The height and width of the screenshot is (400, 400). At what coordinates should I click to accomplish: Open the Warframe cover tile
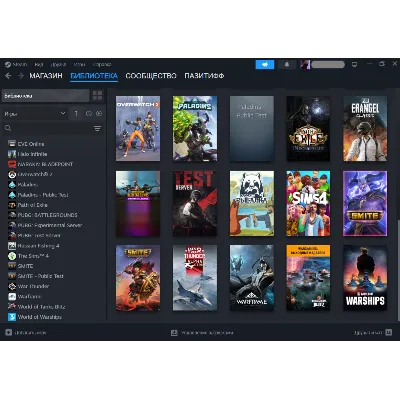(252, 278)
